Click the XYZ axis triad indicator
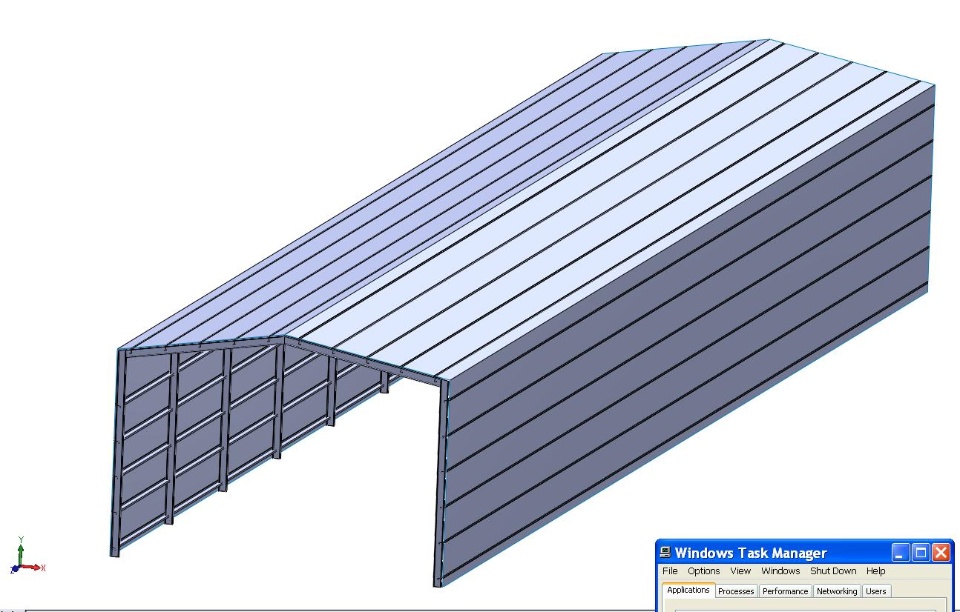This screenshot has height=612, width=960. tap(26, 556)
